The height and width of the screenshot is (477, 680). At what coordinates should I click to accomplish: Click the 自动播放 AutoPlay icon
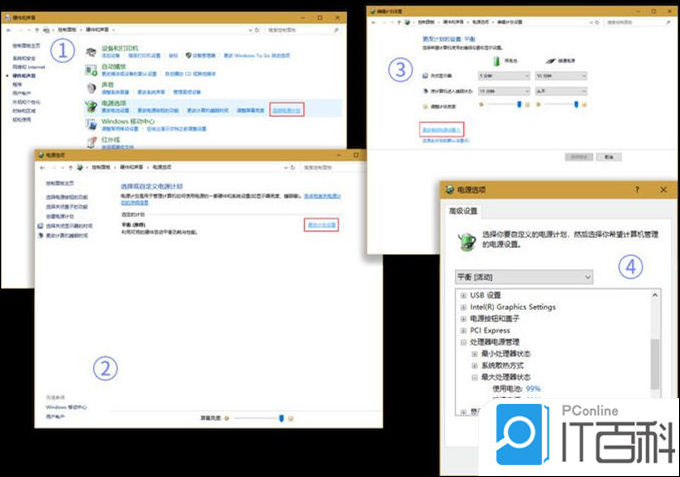pyautogui.click(x=91, y=70)
